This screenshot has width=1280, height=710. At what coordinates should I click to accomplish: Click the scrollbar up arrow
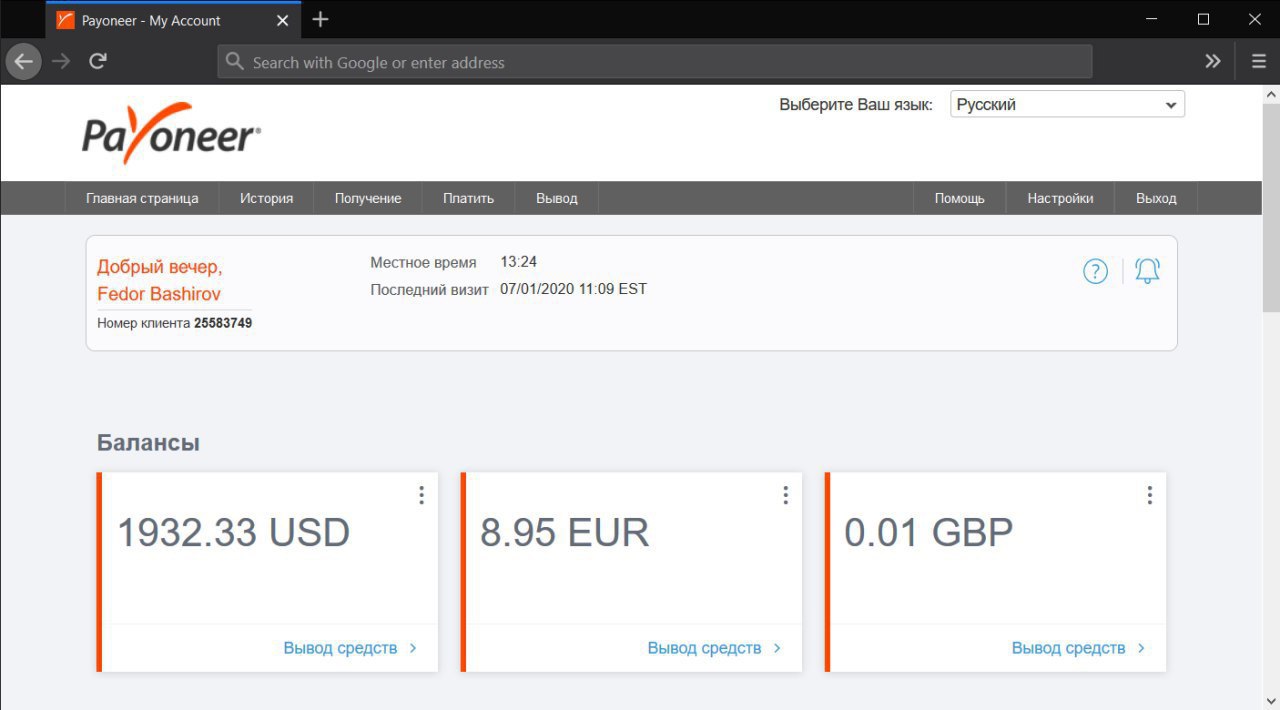click(1270, 93)
